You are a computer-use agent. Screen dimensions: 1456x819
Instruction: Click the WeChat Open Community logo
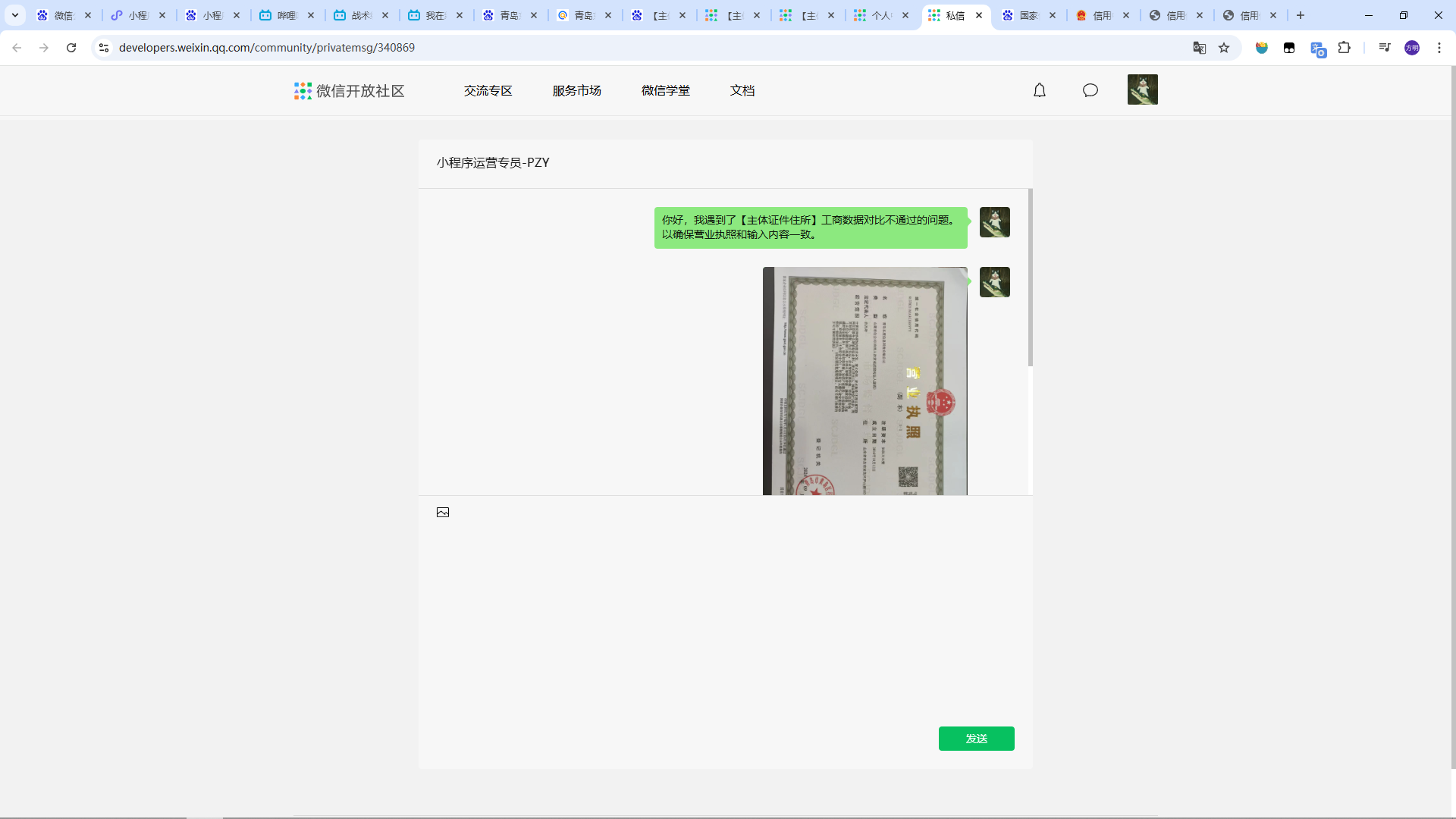pos(350,91)
